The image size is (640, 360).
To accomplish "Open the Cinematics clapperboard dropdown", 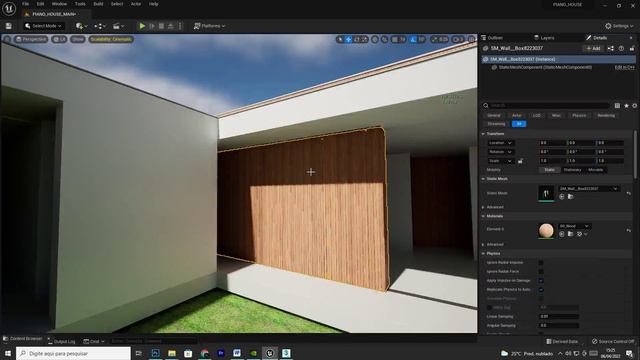I will 118,26.
